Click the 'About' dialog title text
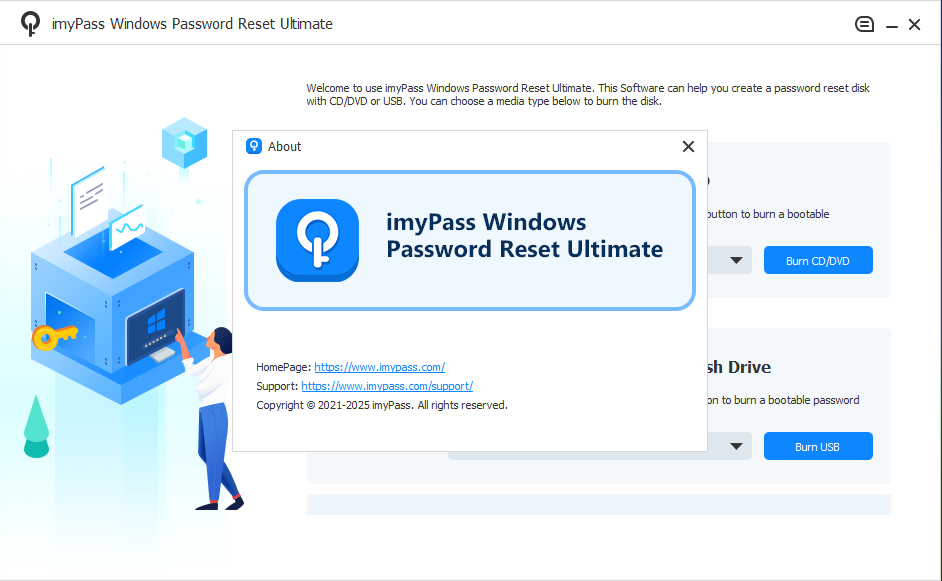Image resolution: width=942 pixels, height=581 pixels. pyautogui.click(x=284, y=147)
